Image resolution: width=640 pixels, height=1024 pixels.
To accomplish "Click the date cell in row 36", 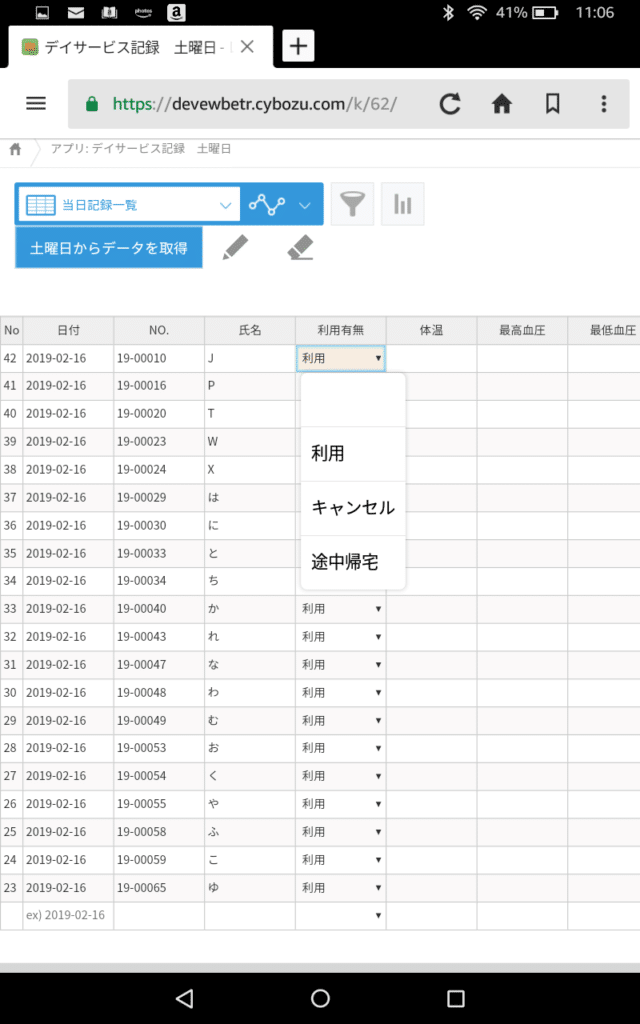I will pyautogui.click(x=69, y=525).
